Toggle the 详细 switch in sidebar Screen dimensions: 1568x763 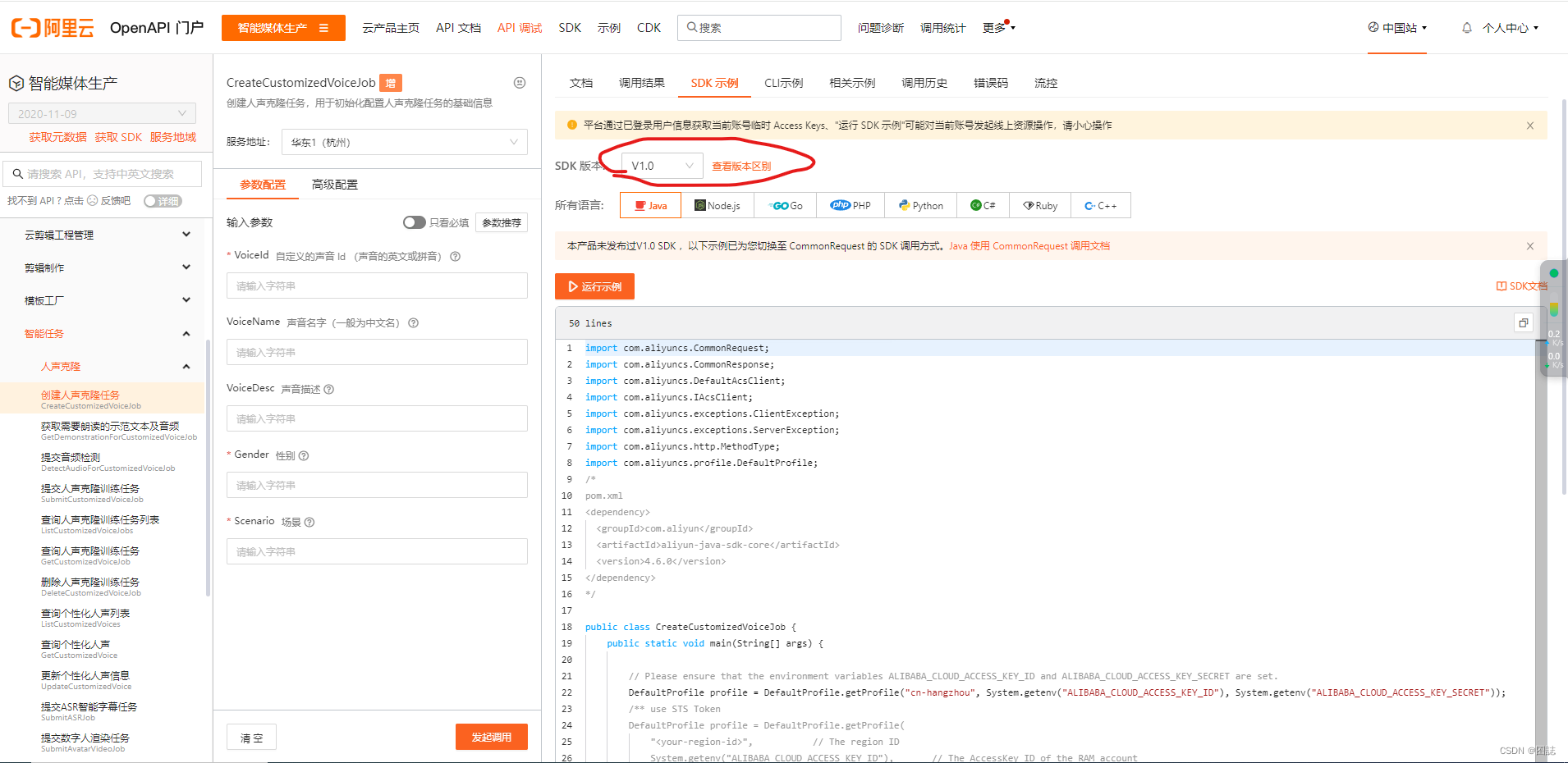[163, 201]
